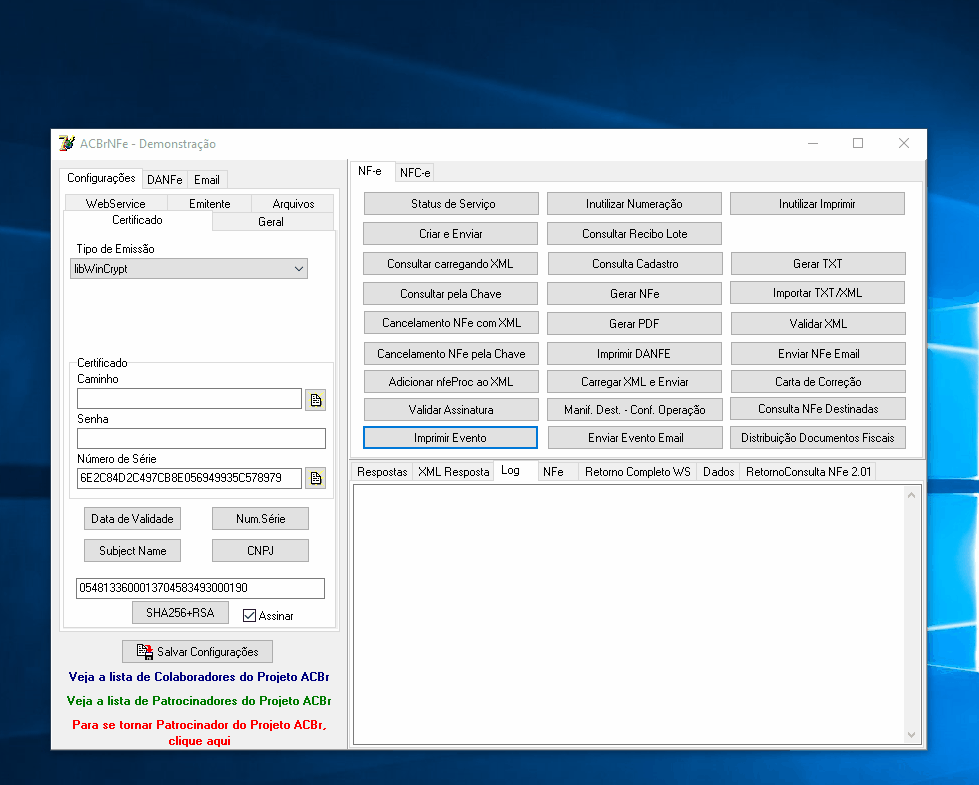This screenshot has height=785, width=979.
Task: Click Consulta NFe Destinadas button
Action: pos(819,408)
